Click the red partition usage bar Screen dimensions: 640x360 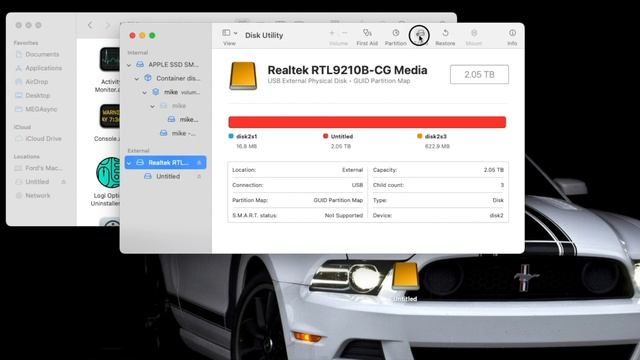(367, 122)
